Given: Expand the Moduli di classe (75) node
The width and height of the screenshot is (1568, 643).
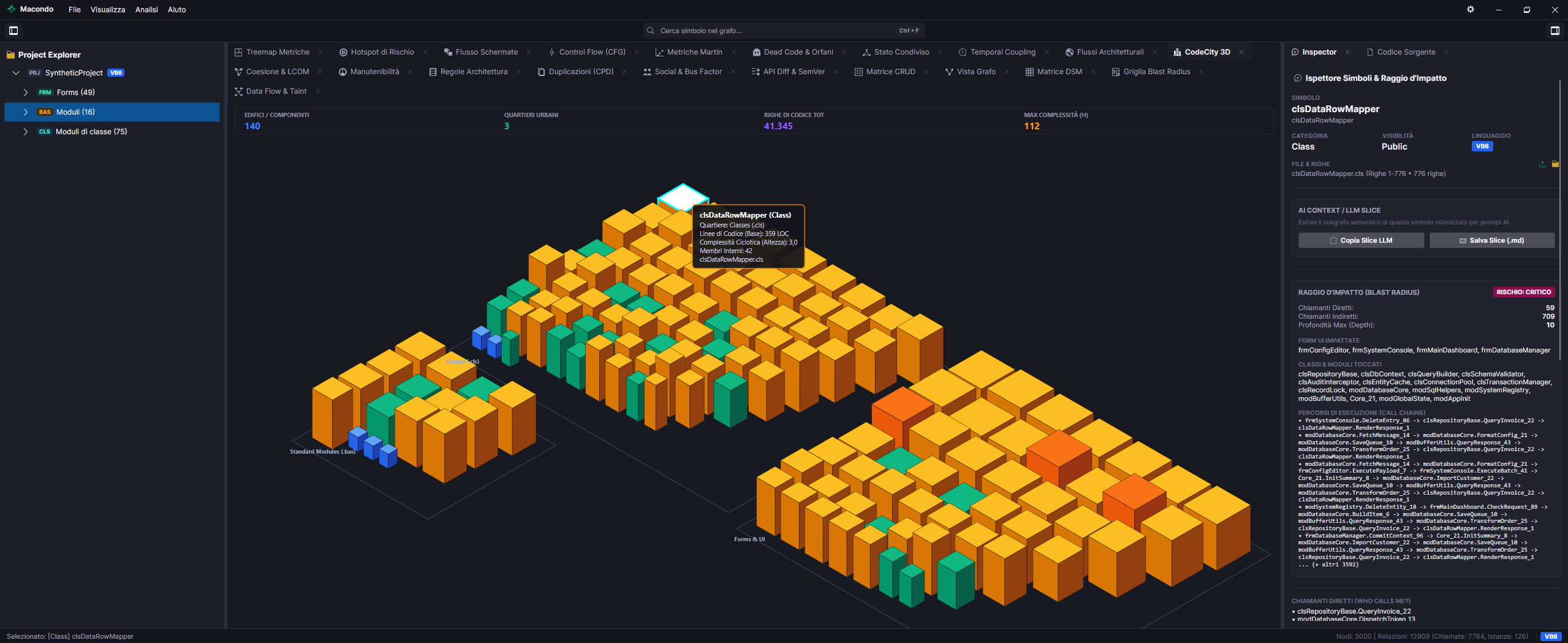Looking at the screenshot, I should tap(25, 132).
